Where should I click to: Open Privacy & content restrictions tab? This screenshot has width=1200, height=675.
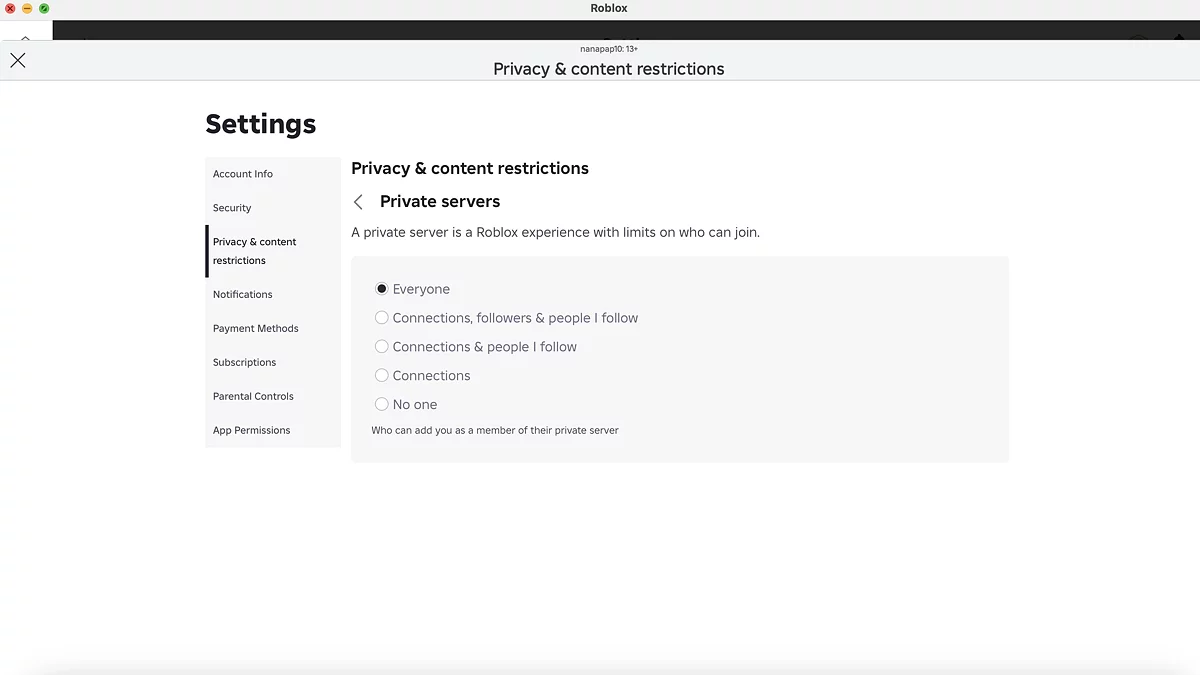click(x=255, y=251)
